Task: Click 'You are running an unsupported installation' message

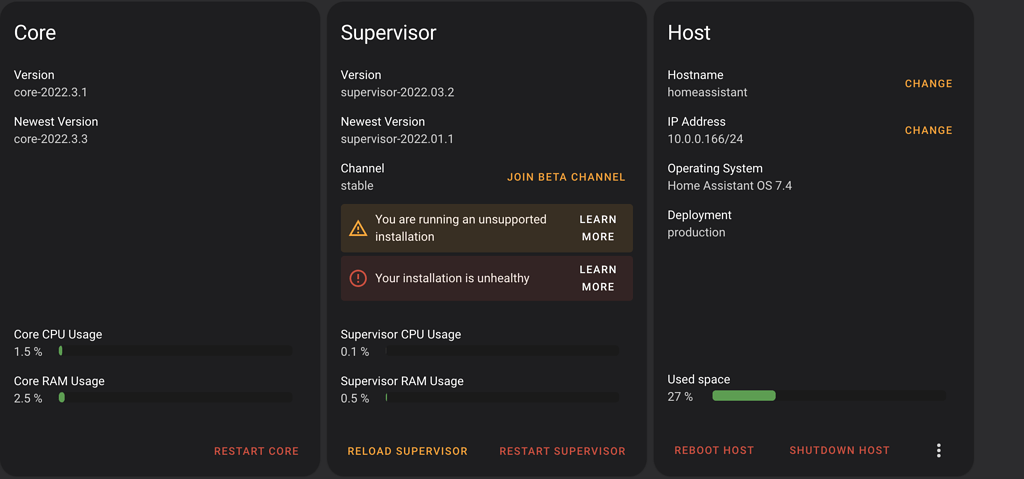Action: point(460,228)
